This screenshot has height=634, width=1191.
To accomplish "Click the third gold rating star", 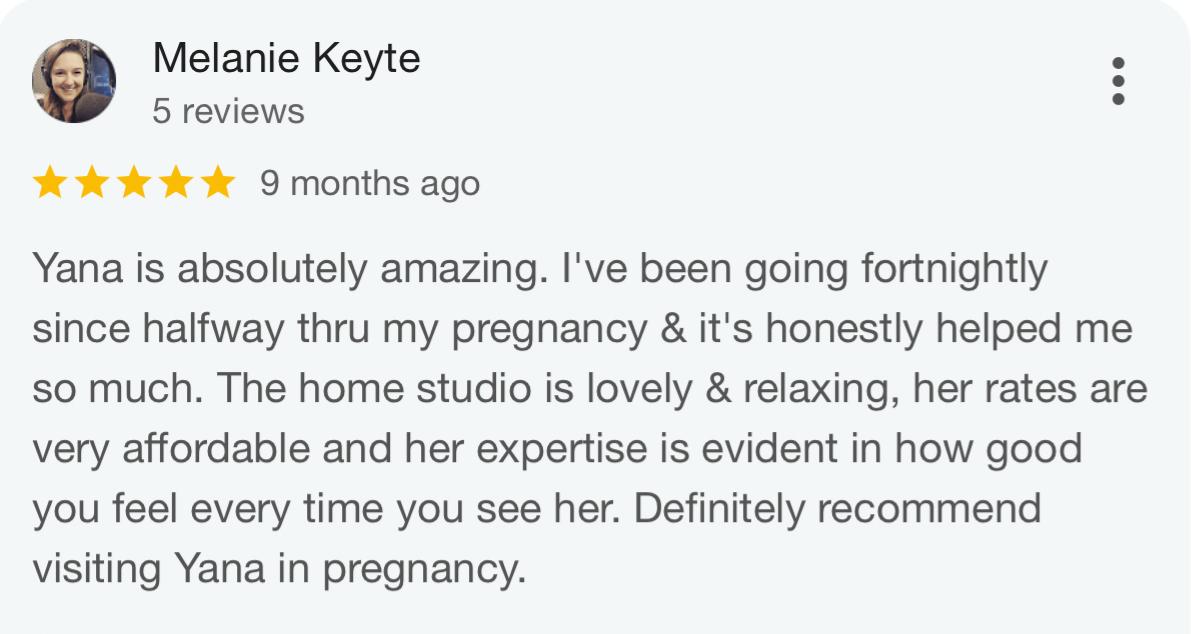I will pos(133,184).
